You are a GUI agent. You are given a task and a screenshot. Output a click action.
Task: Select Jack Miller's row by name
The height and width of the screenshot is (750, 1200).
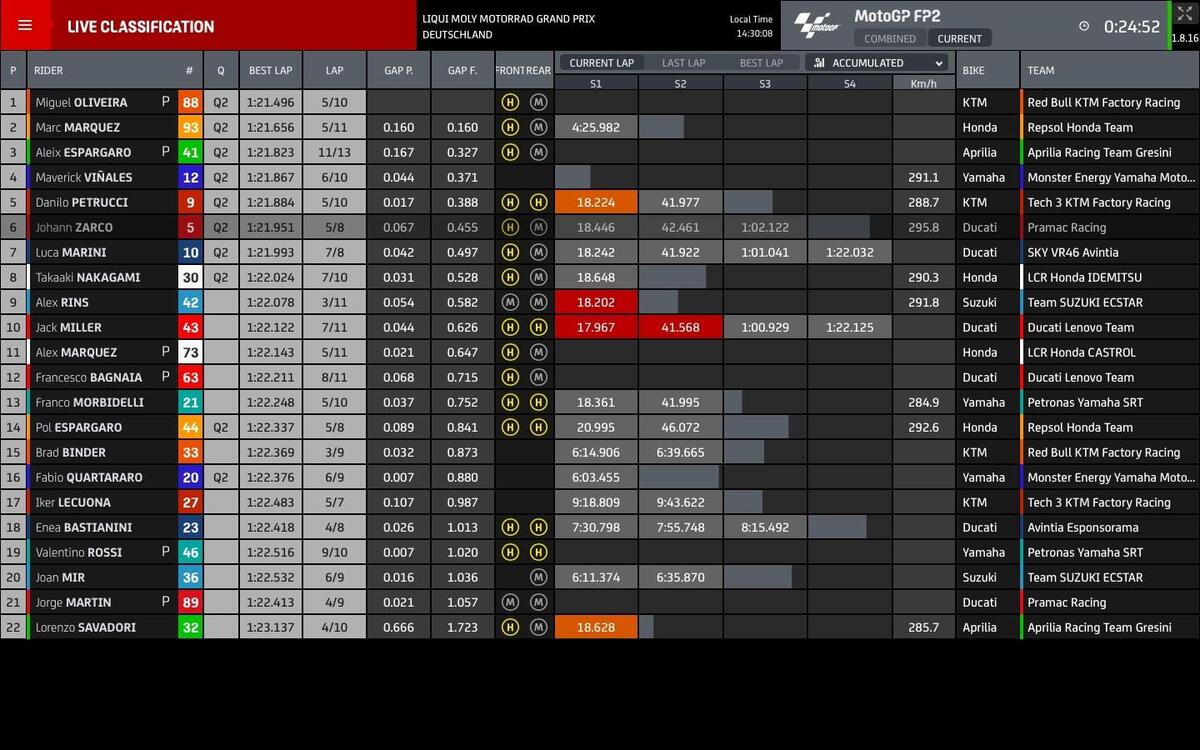point(68,327)
